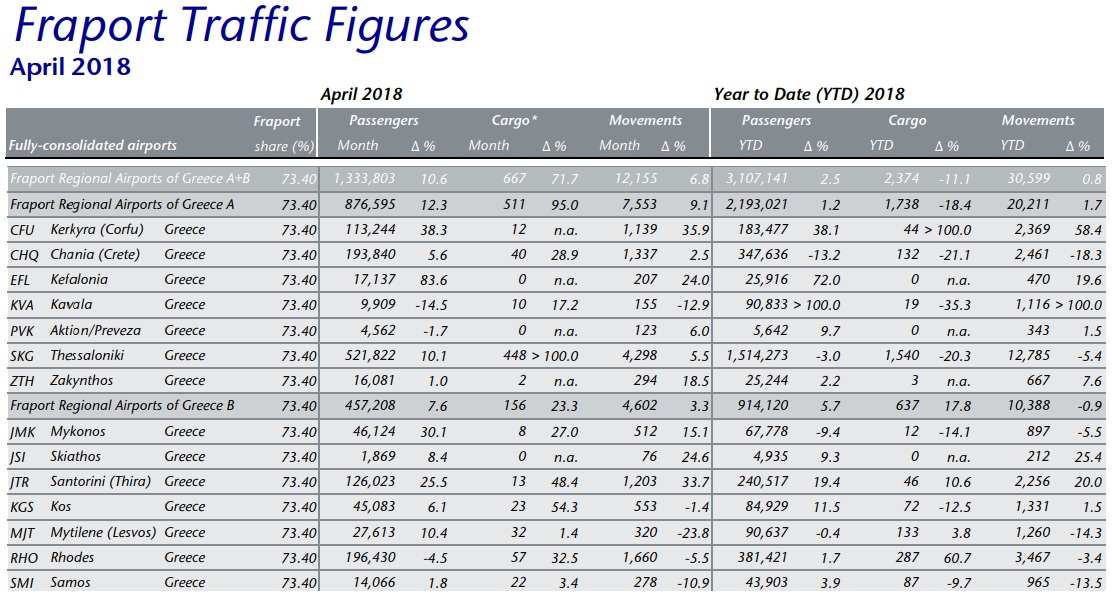Select the RHO airport code cell
Image resolution: width=1112 pixels, height=596 pixels.
pos(23,558)
